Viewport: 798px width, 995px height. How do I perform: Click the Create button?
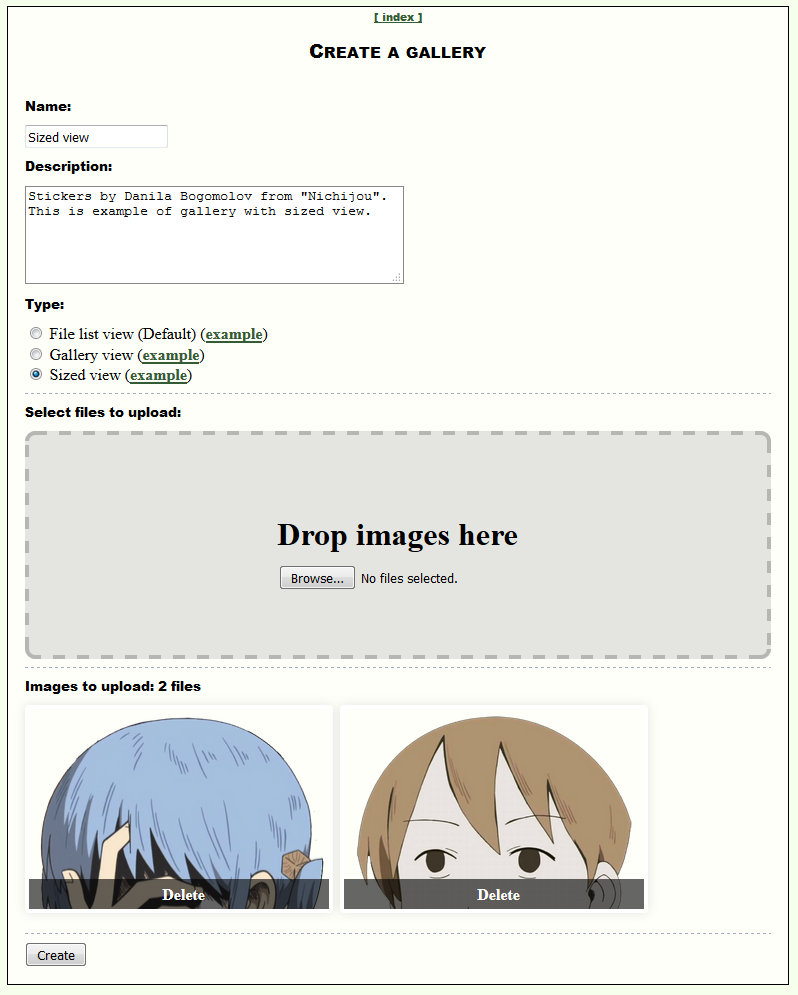click(x=56, y=955)
